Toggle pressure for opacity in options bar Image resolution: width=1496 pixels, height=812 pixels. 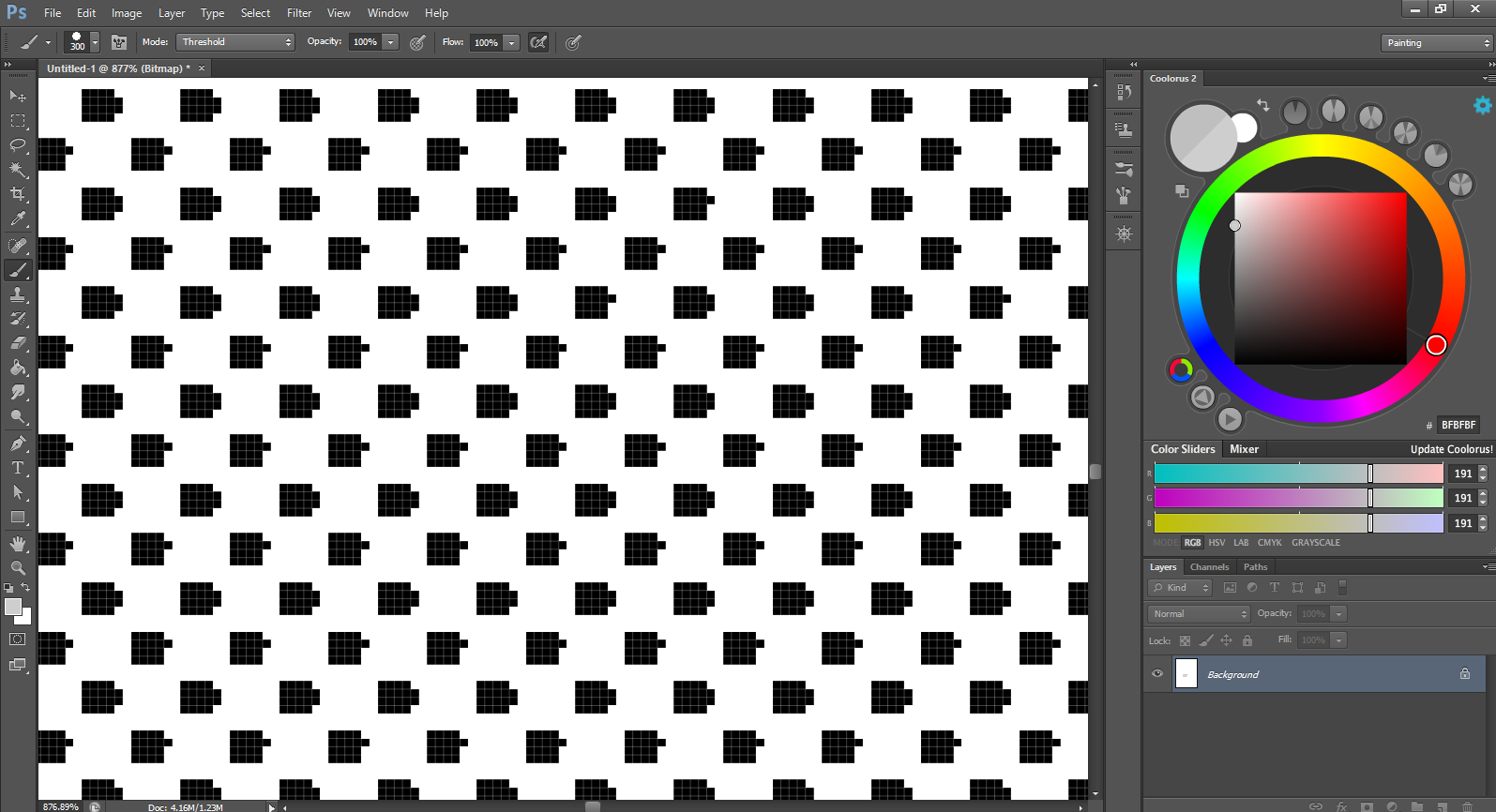418,42
